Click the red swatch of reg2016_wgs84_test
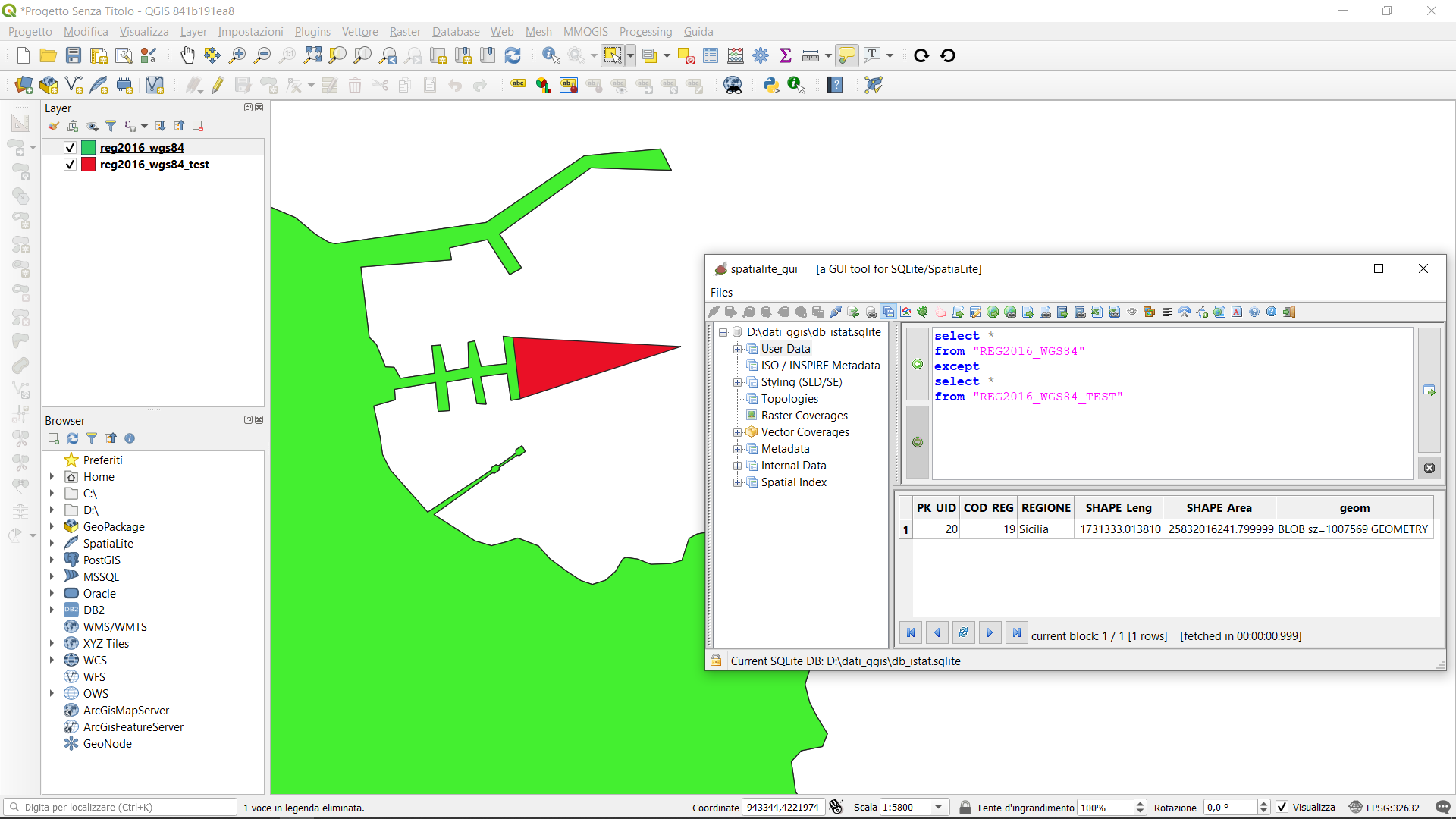This screenshot has width=1456, height=819. point(89,165)
